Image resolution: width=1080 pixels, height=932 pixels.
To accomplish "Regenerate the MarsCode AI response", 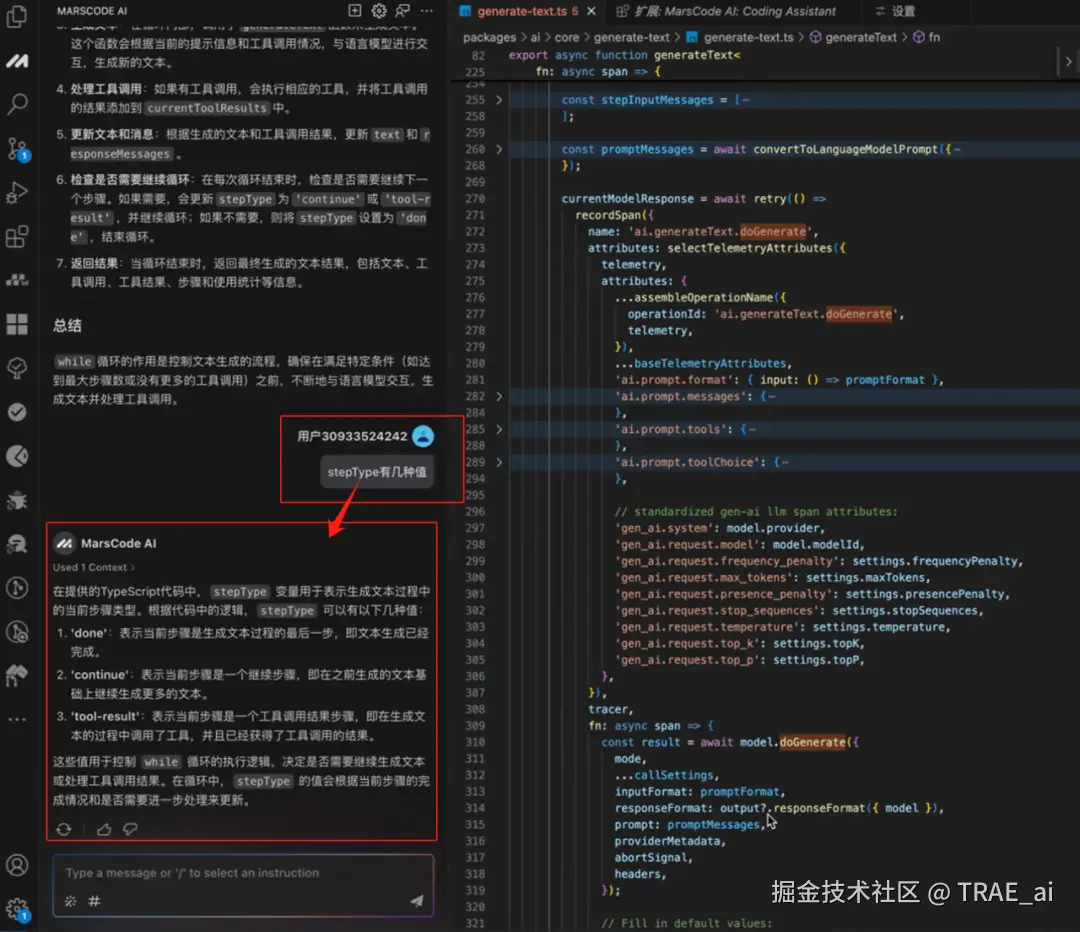I will (64, 829).
